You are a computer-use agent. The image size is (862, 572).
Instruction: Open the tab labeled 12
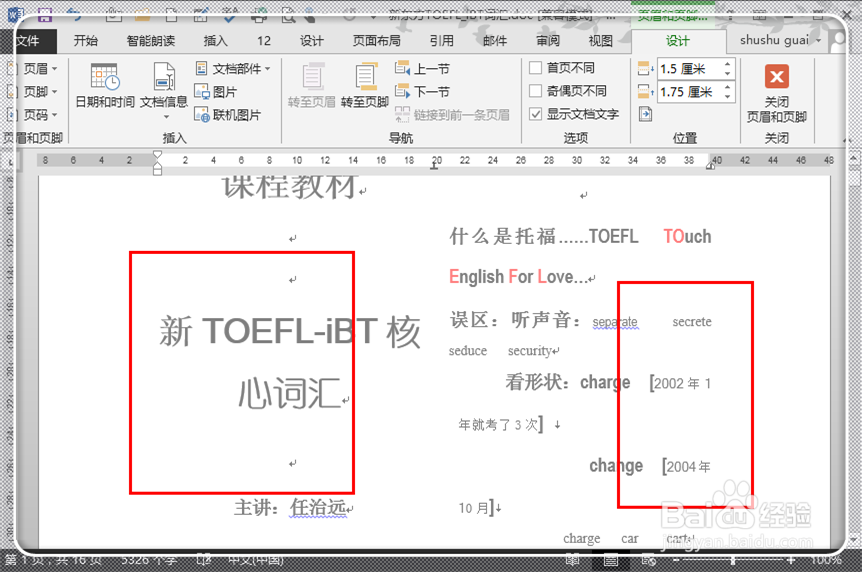pyautogui.click(x=264, y=41)
